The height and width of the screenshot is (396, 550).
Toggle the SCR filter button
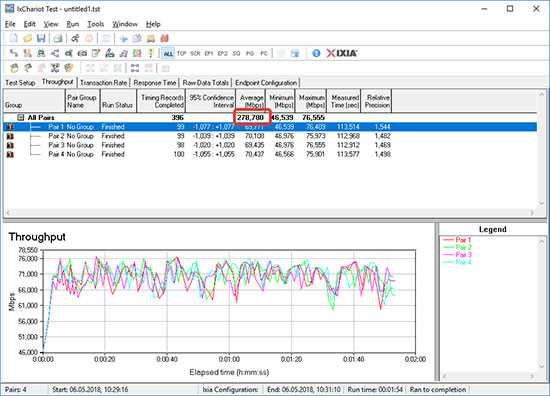[195, 53]
